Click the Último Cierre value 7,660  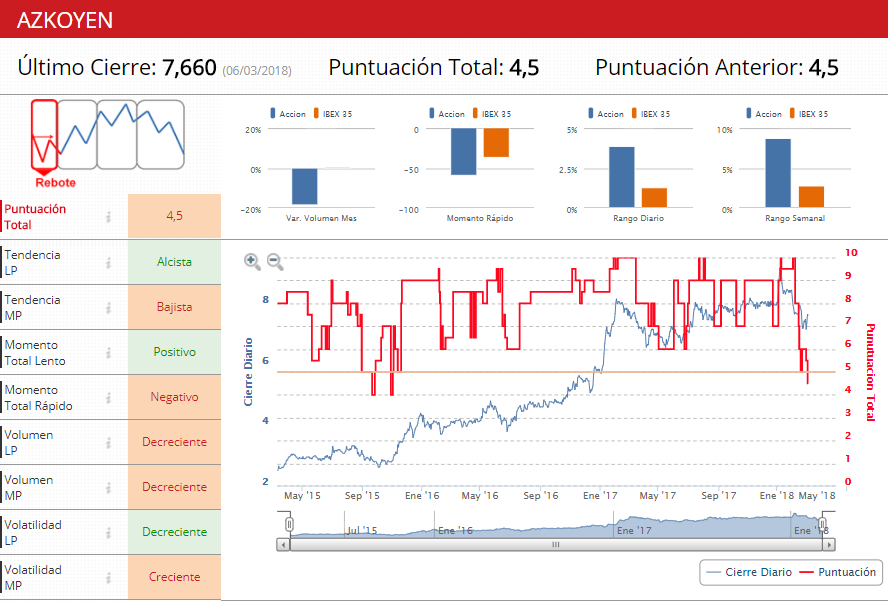pos(189,67)
